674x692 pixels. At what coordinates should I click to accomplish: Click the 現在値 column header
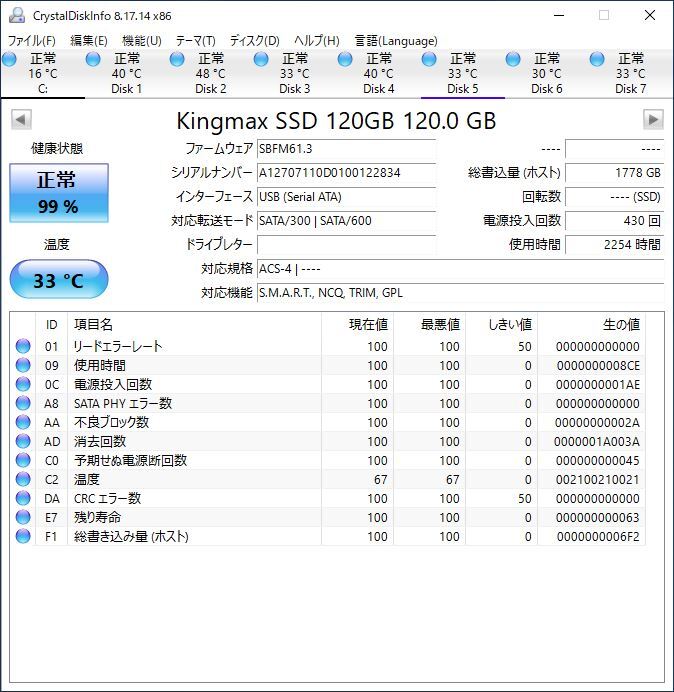coord(357,325)
